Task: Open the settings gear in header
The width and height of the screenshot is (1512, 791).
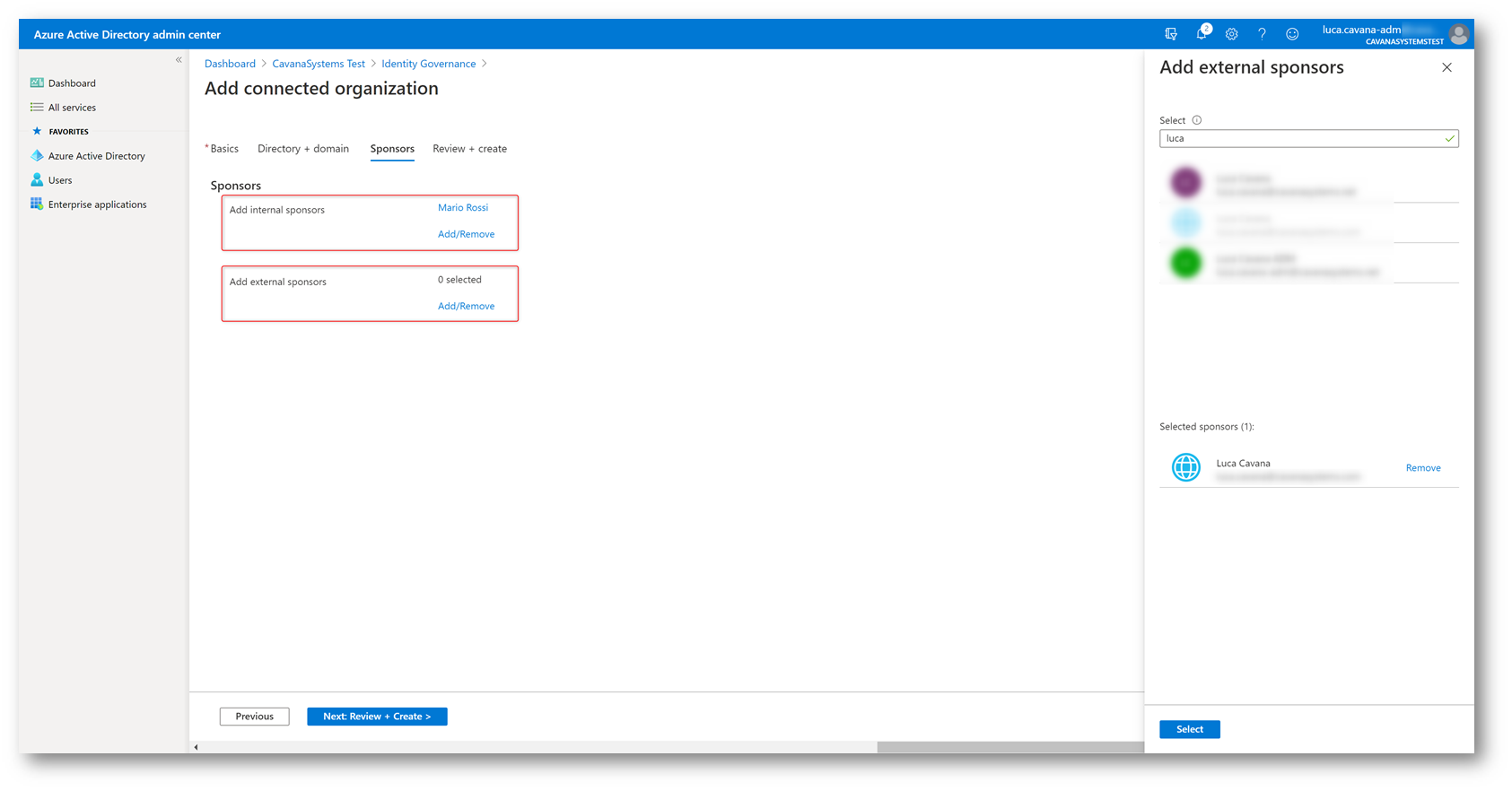Action: pos(1232,34)
